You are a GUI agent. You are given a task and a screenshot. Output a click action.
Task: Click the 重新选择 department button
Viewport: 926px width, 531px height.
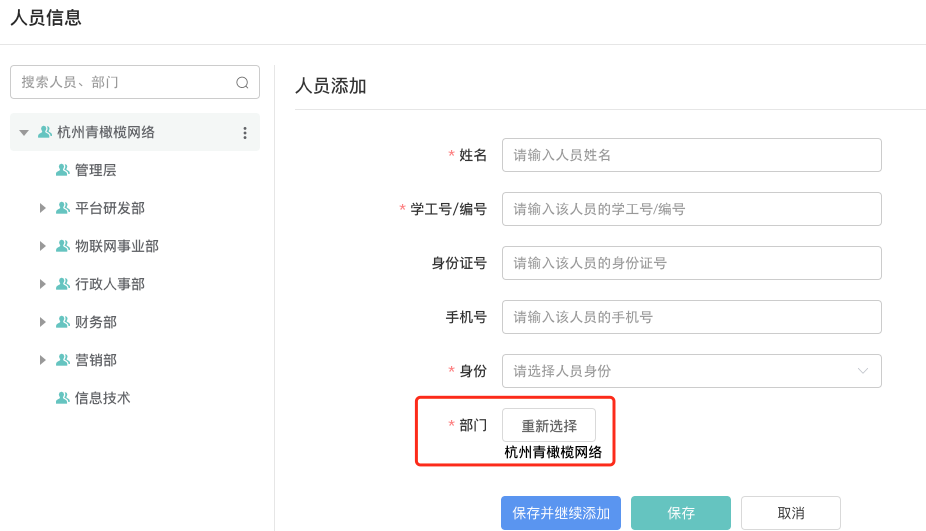(x=549, y=425)
